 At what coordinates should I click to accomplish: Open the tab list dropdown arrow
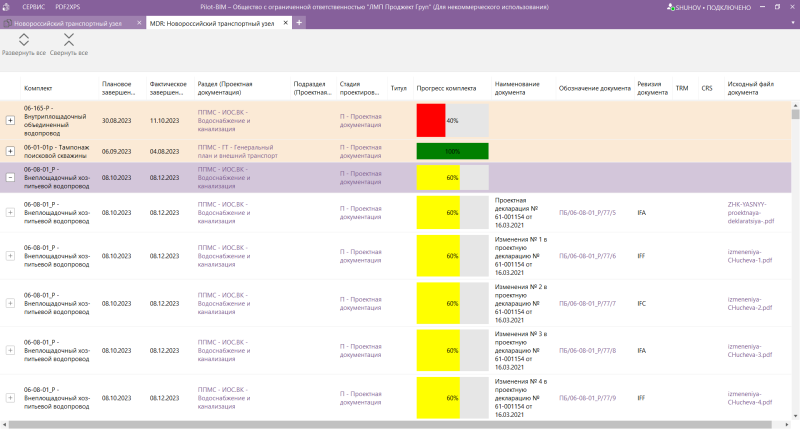791,21
